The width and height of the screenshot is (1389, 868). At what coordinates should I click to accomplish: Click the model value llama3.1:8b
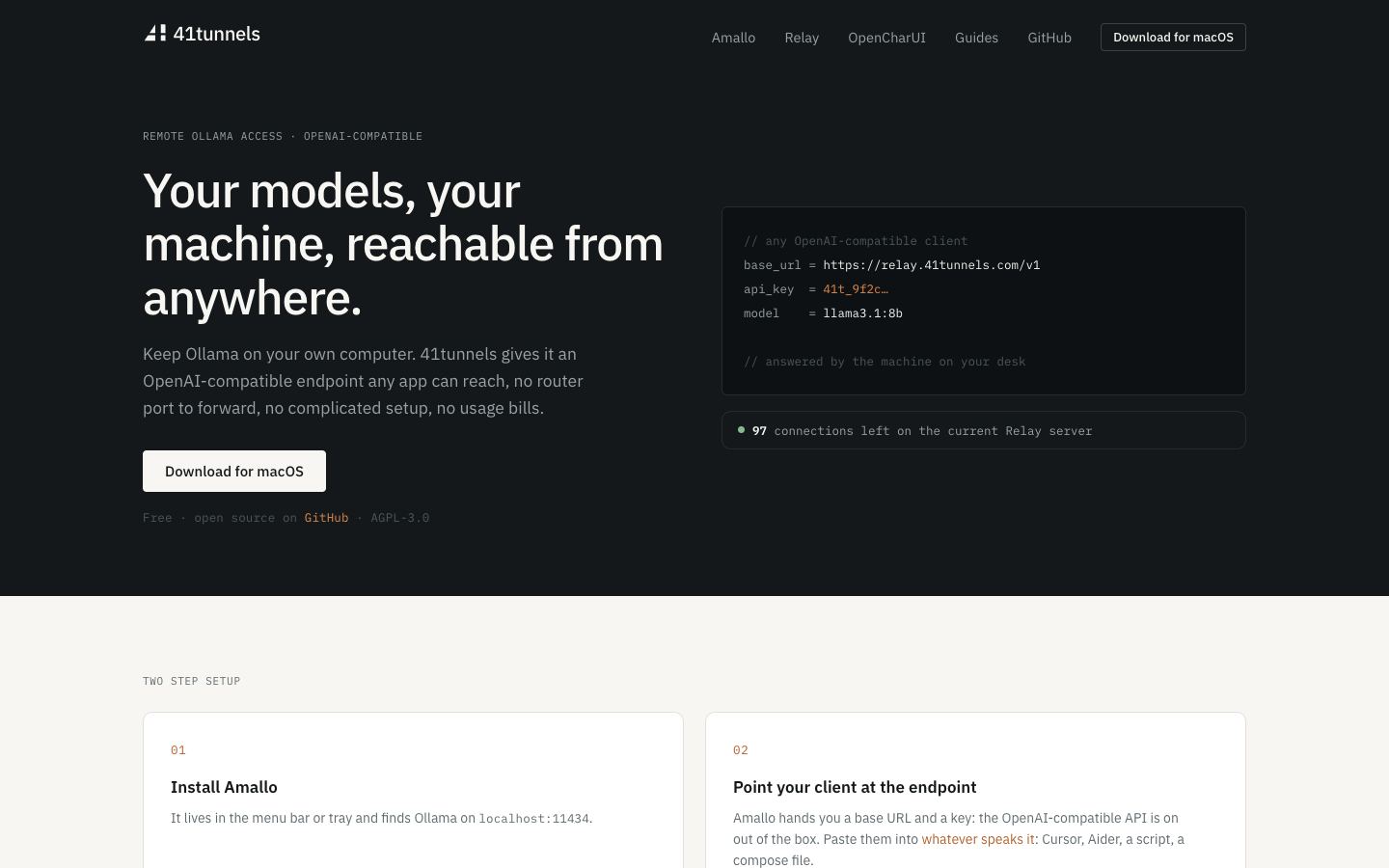(x=863, y=313)
